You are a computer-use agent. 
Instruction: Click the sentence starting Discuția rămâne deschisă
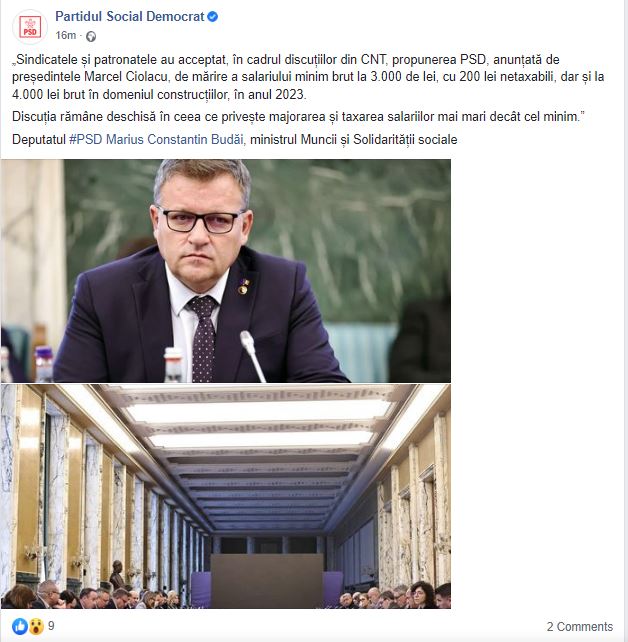pyautogui.click(x=298, y=117)
